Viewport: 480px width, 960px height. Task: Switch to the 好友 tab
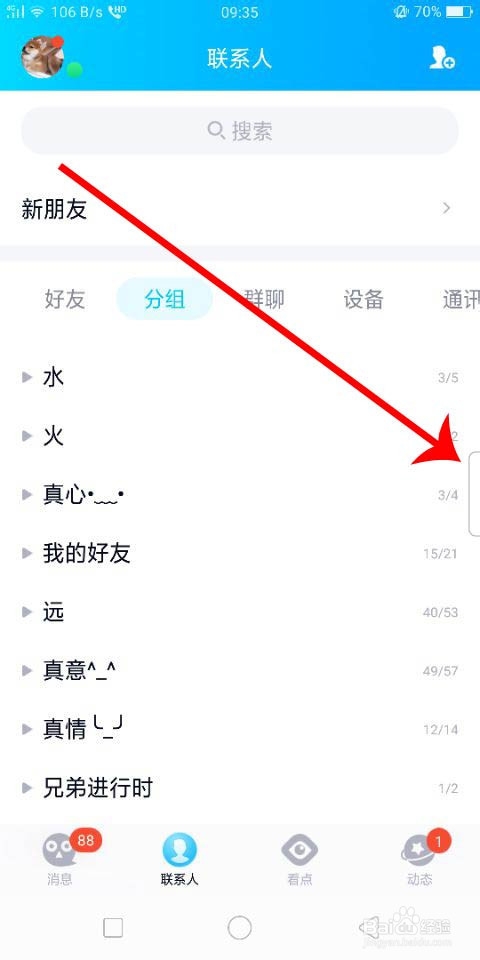pos(65,299)
